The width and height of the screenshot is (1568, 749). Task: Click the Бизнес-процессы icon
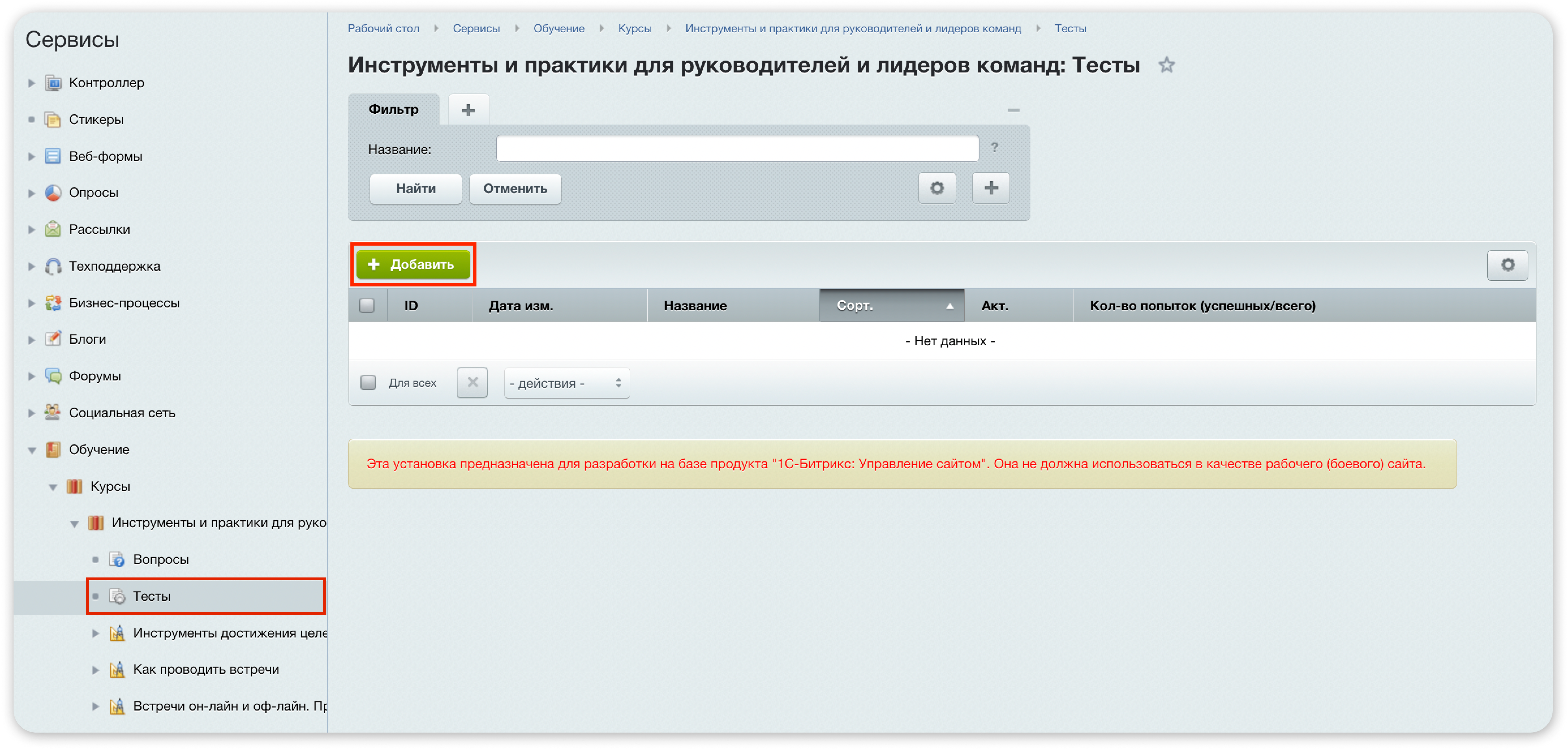tap(53, 303)
